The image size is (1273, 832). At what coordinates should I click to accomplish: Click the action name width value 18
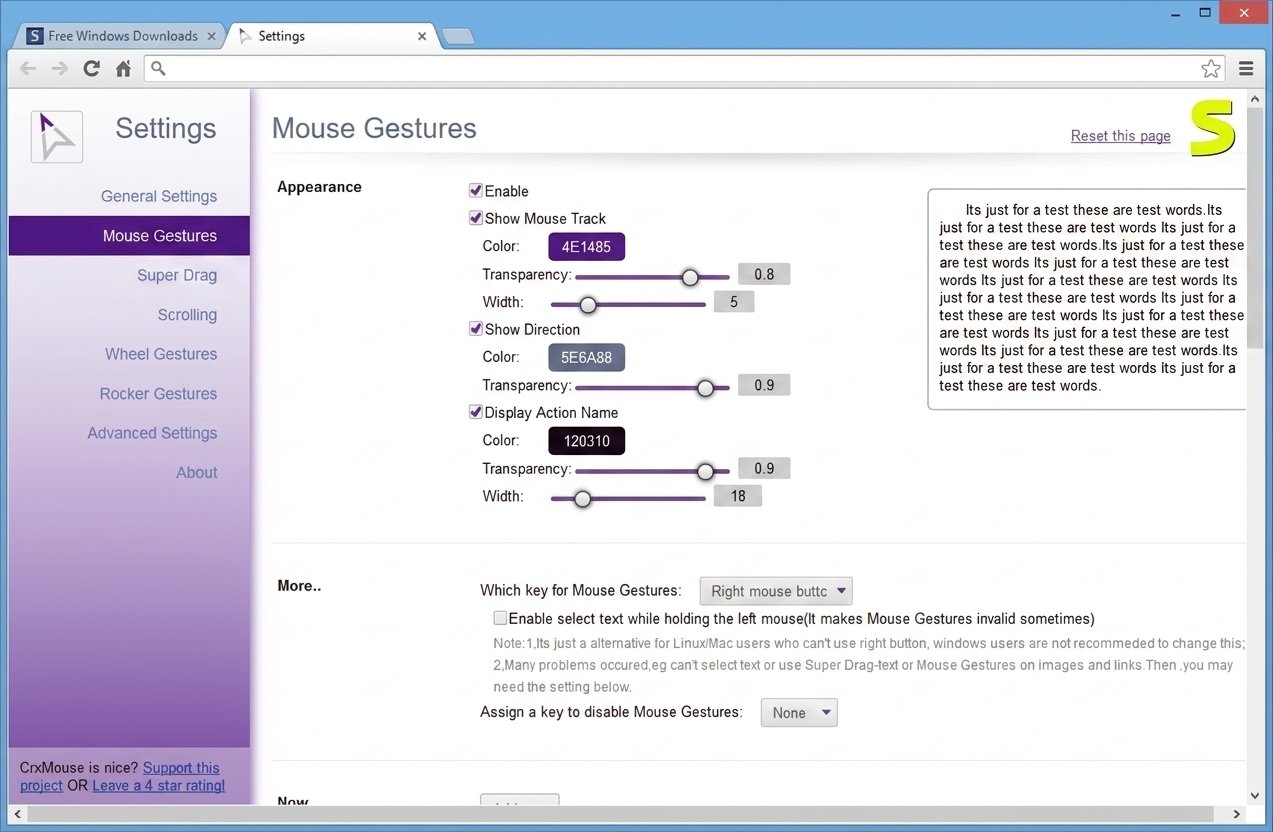pyautogui.click(x=738, y=496)
